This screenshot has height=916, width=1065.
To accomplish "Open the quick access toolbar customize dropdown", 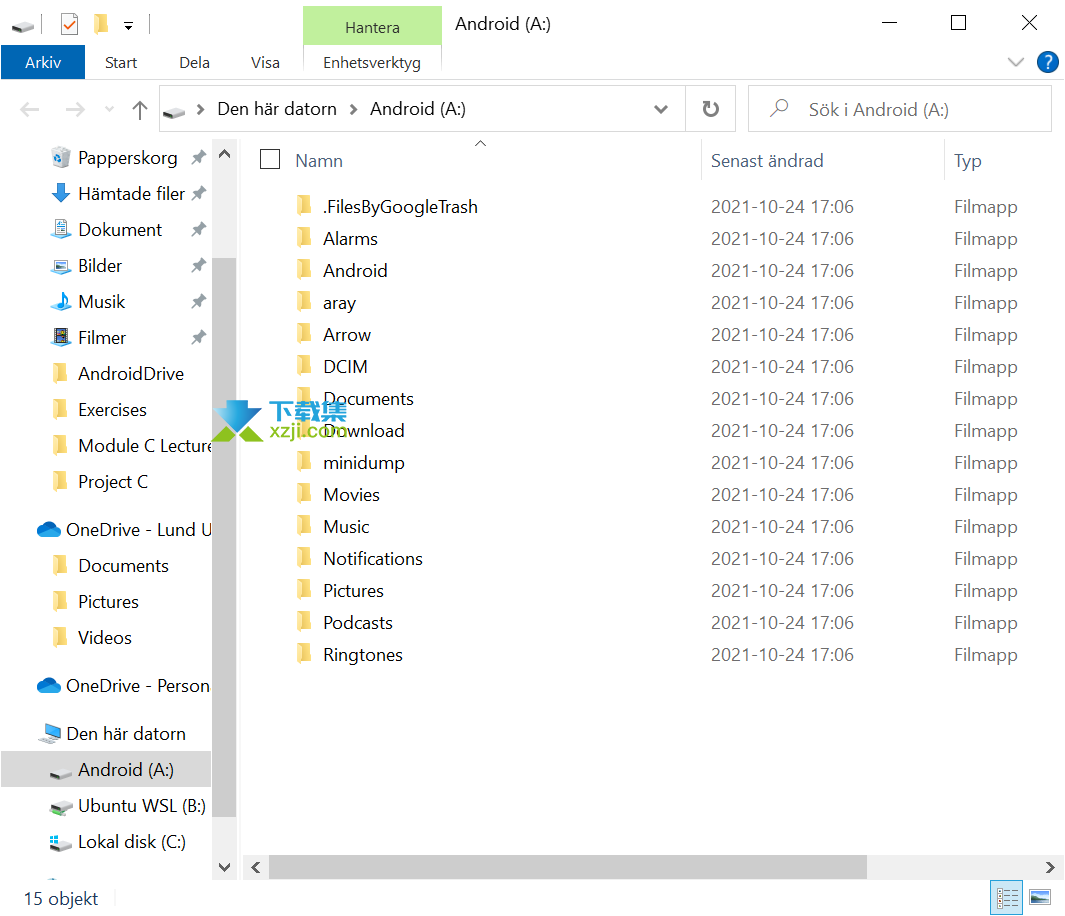I will tap(128, 25).
